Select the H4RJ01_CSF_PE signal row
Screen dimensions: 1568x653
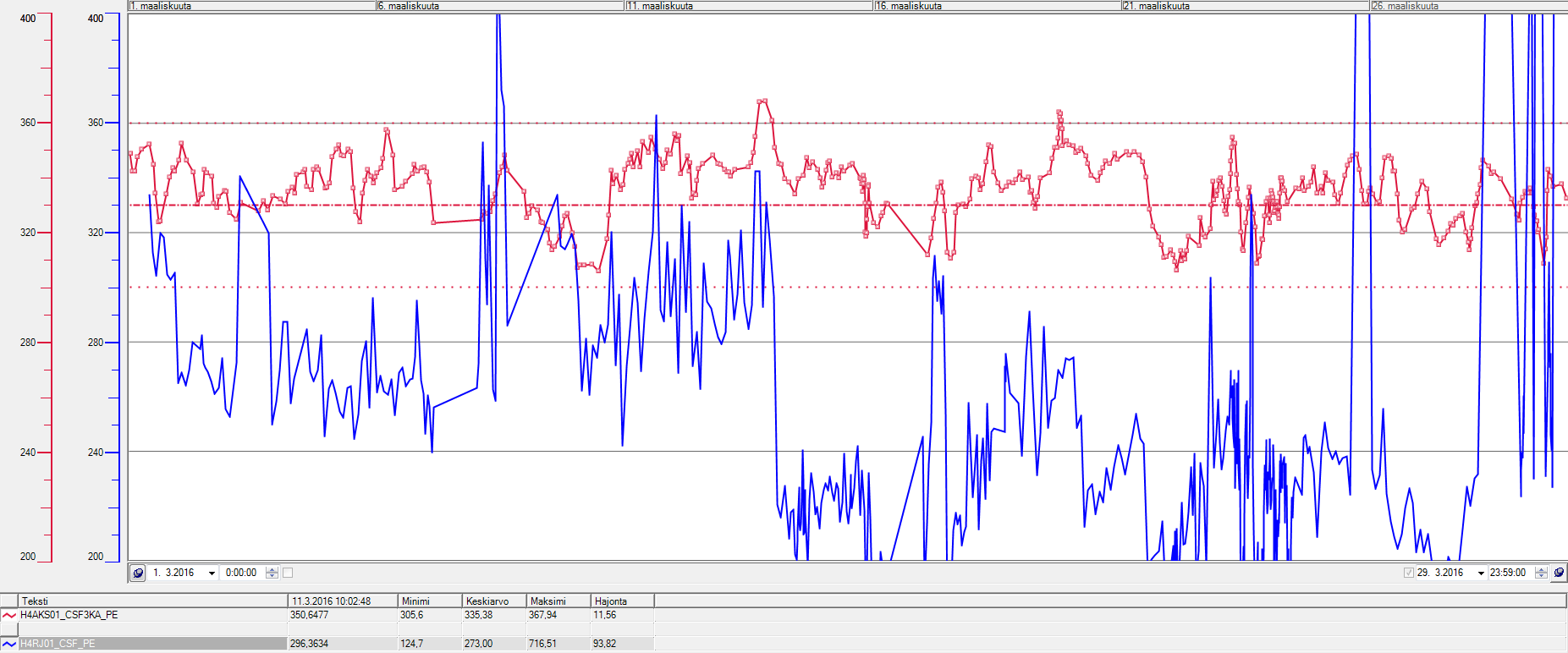click(x=327, y=644)
